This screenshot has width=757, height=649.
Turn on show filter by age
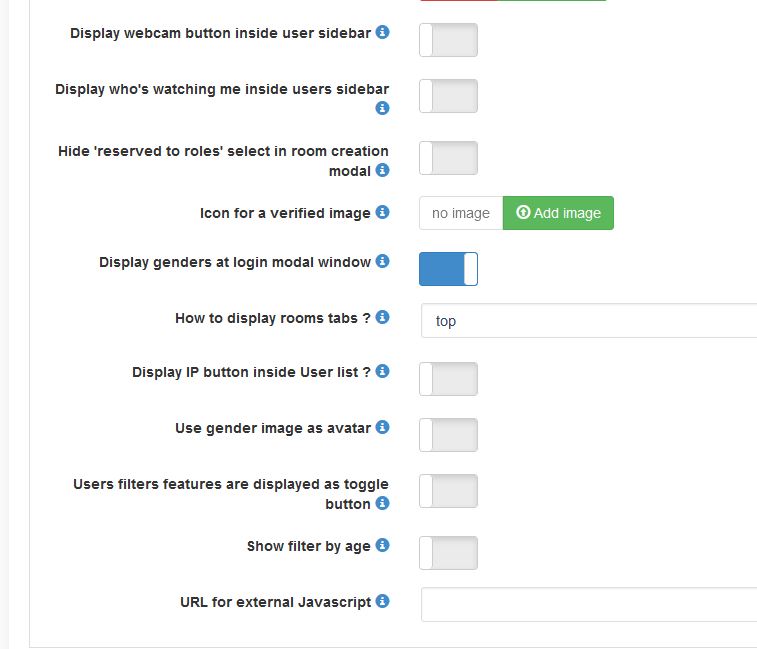coord(448,553)
